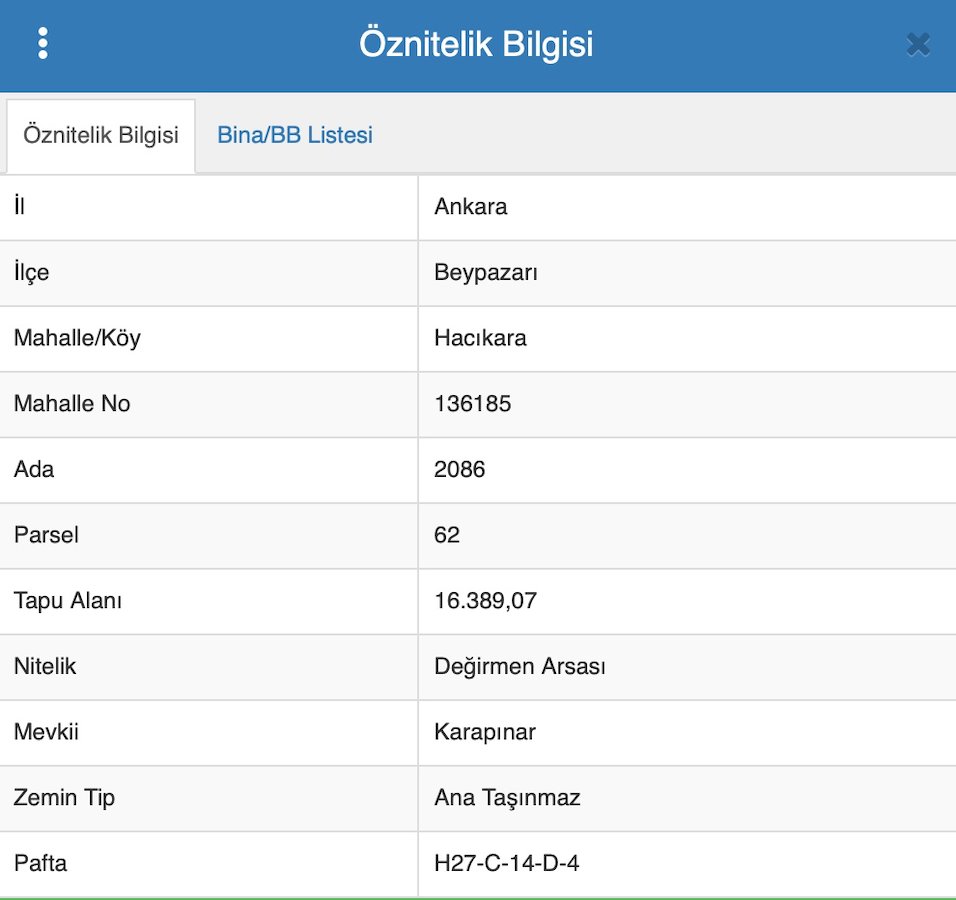Select the Öznitelik Bilgisi tab

point(101,135)
